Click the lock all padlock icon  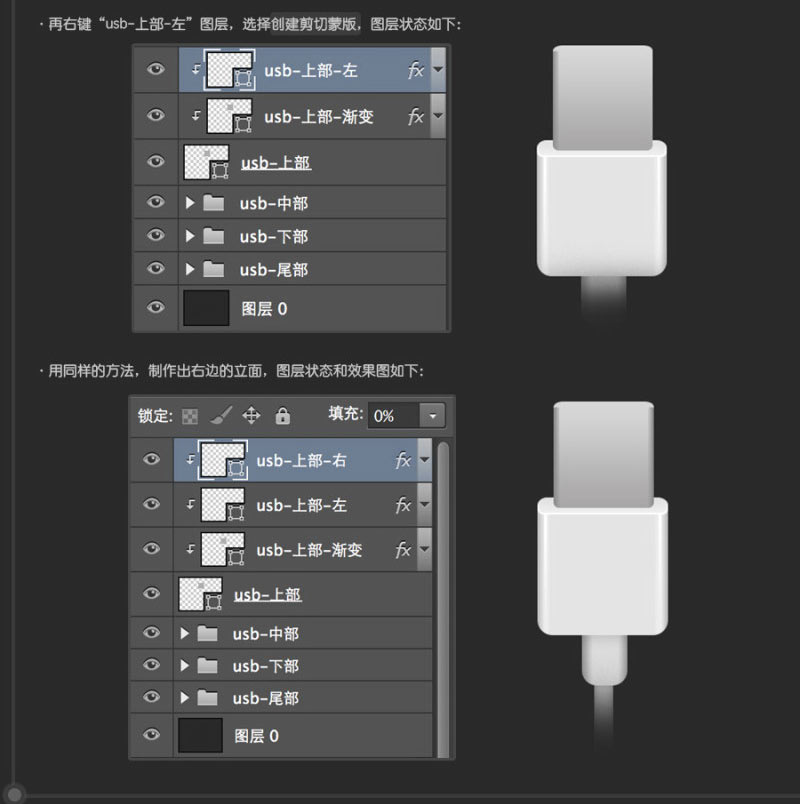point(283,415)
